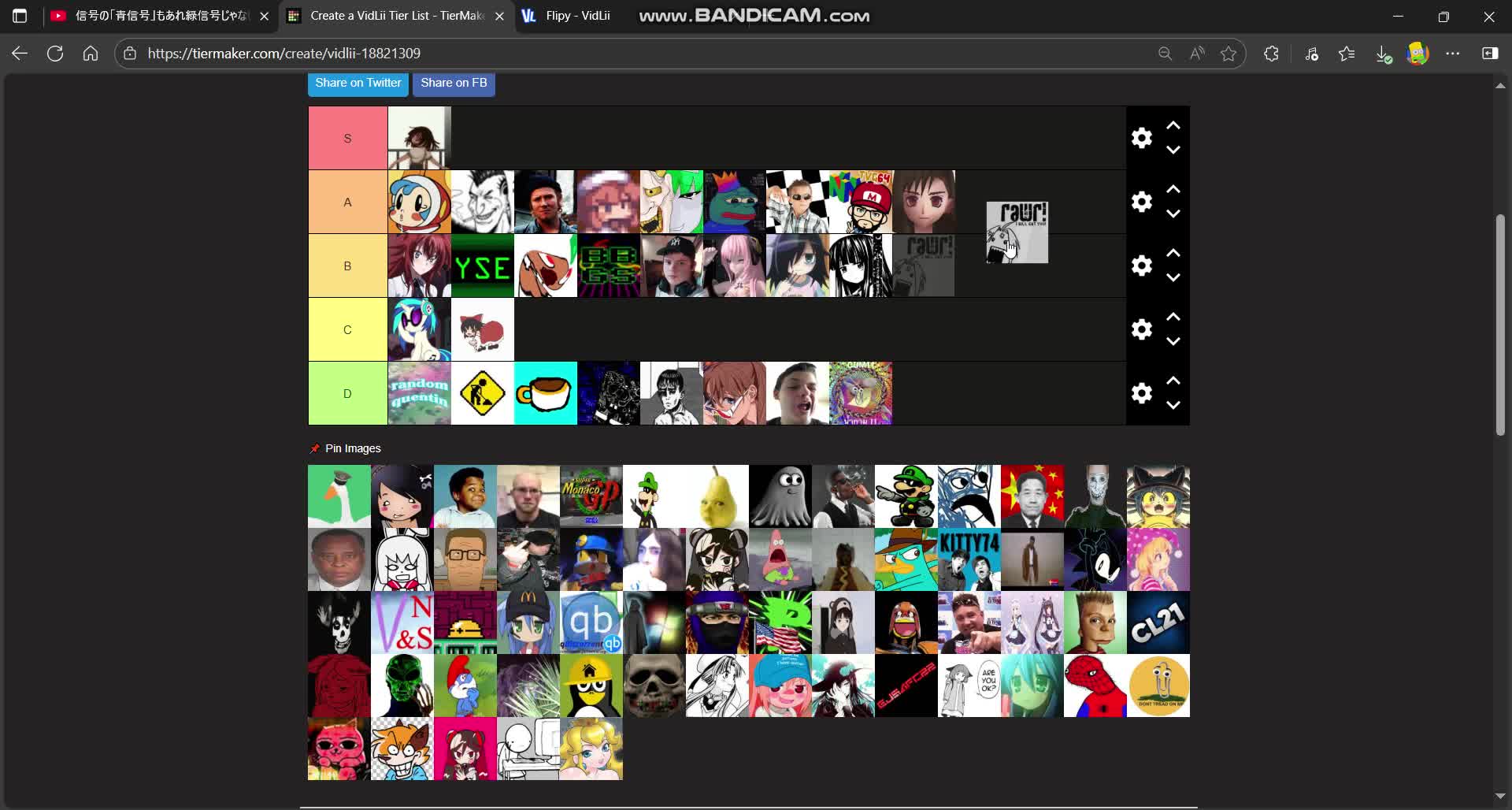Screen dimensions: 1512x810
Task: Open the browser Extensions icon
Action: 1271,53
